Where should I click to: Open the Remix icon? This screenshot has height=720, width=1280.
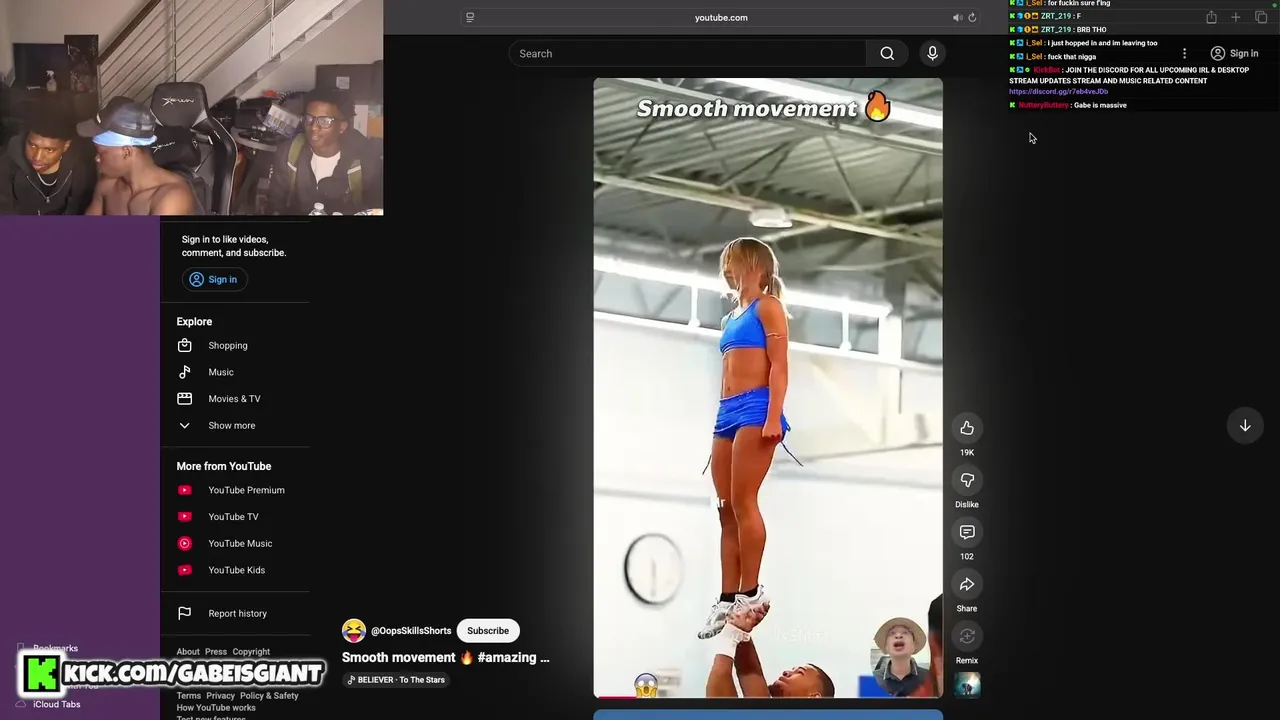click(967, 636)
